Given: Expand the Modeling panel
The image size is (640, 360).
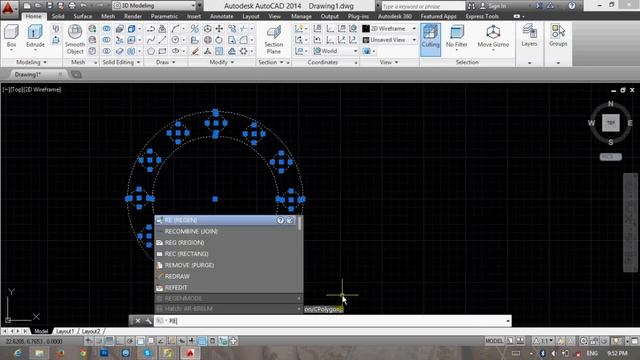Looking at the screenshot, I should click(31, 62).
